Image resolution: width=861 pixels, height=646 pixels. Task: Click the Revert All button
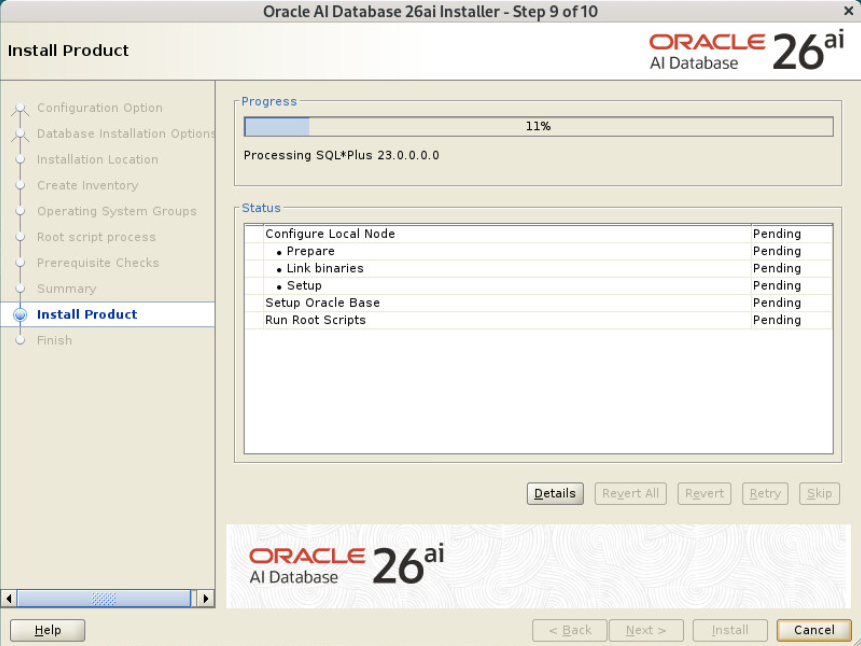[x=630, y=493]
